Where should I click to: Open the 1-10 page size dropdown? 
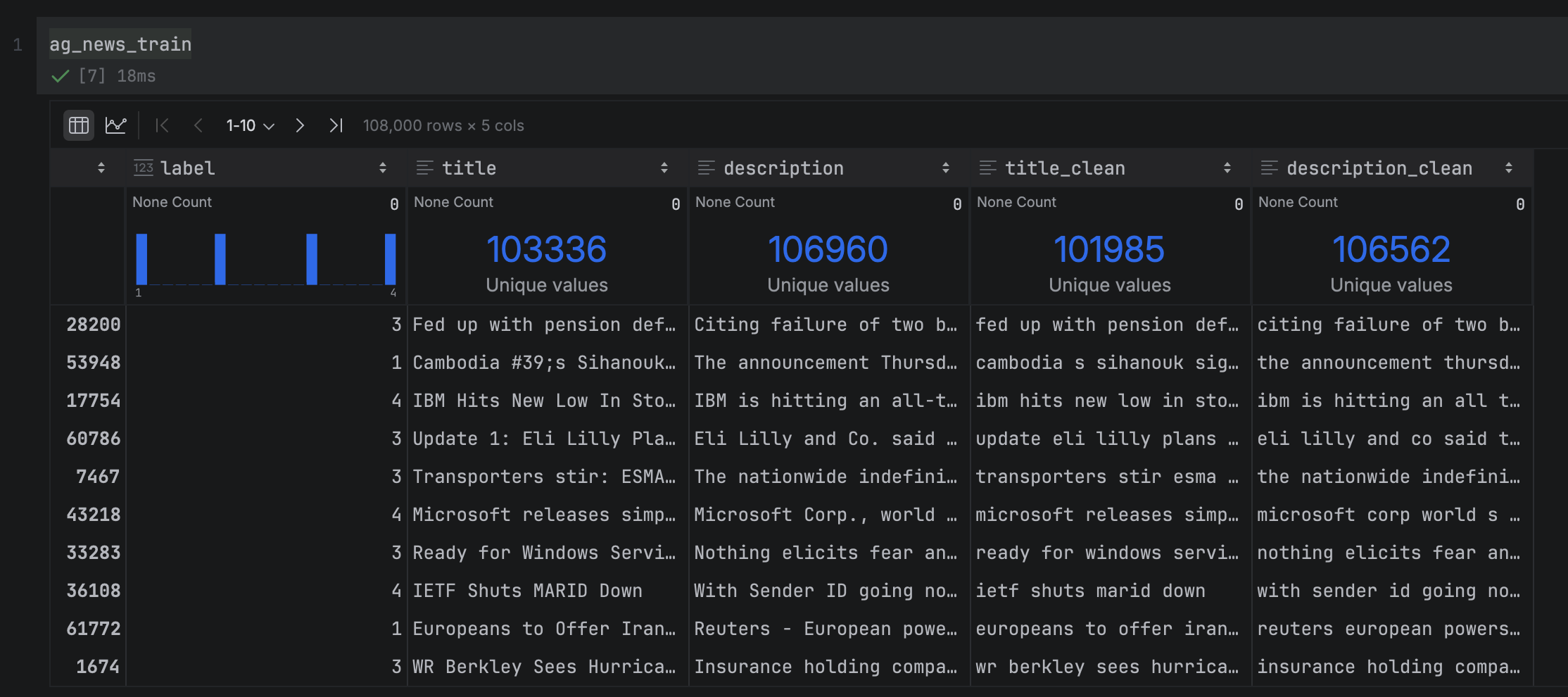click(249, 125)
